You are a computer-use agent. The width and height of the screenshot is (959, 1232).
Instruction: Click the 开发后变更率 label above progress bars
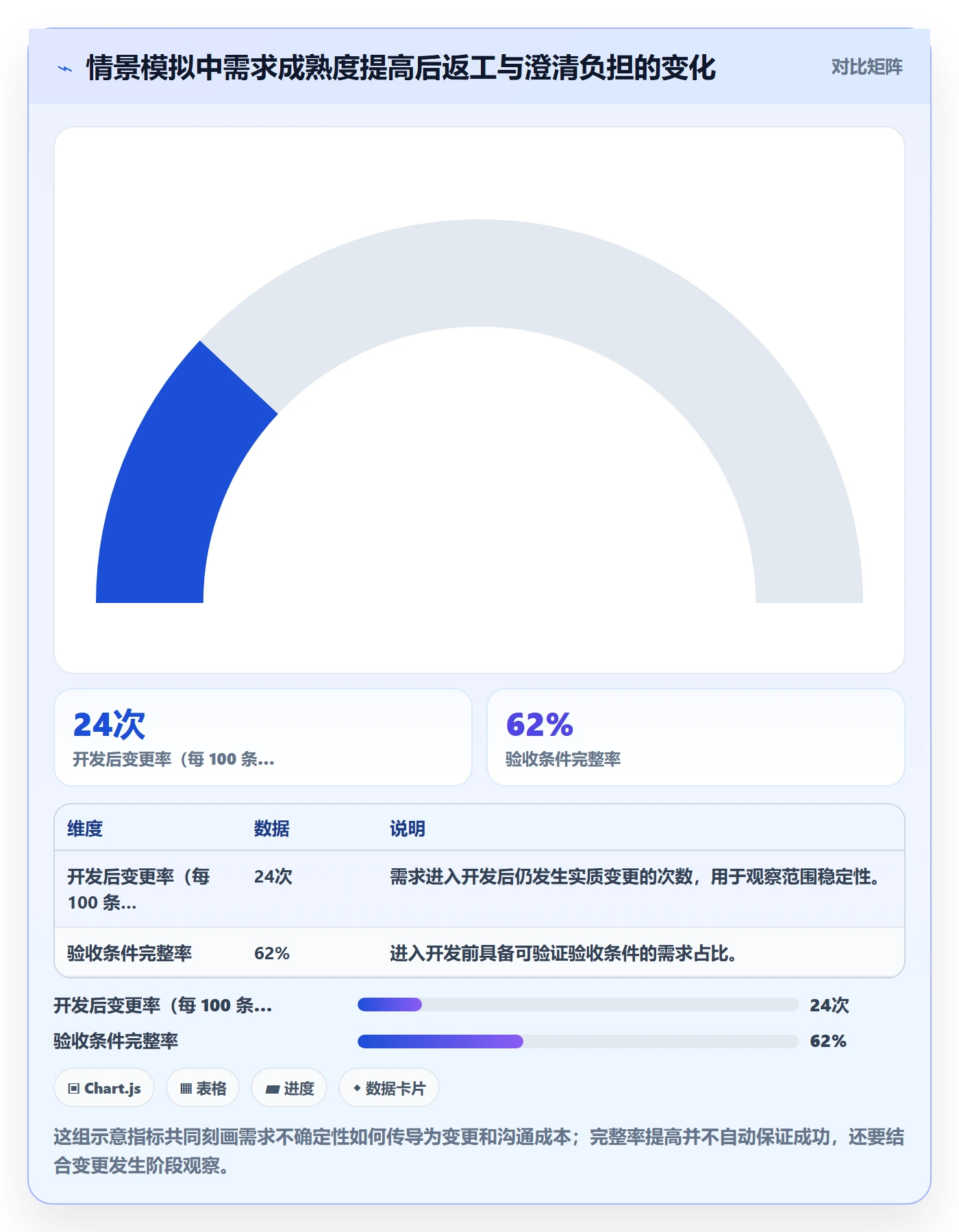pyautogui.click(x=163, y=1005)
